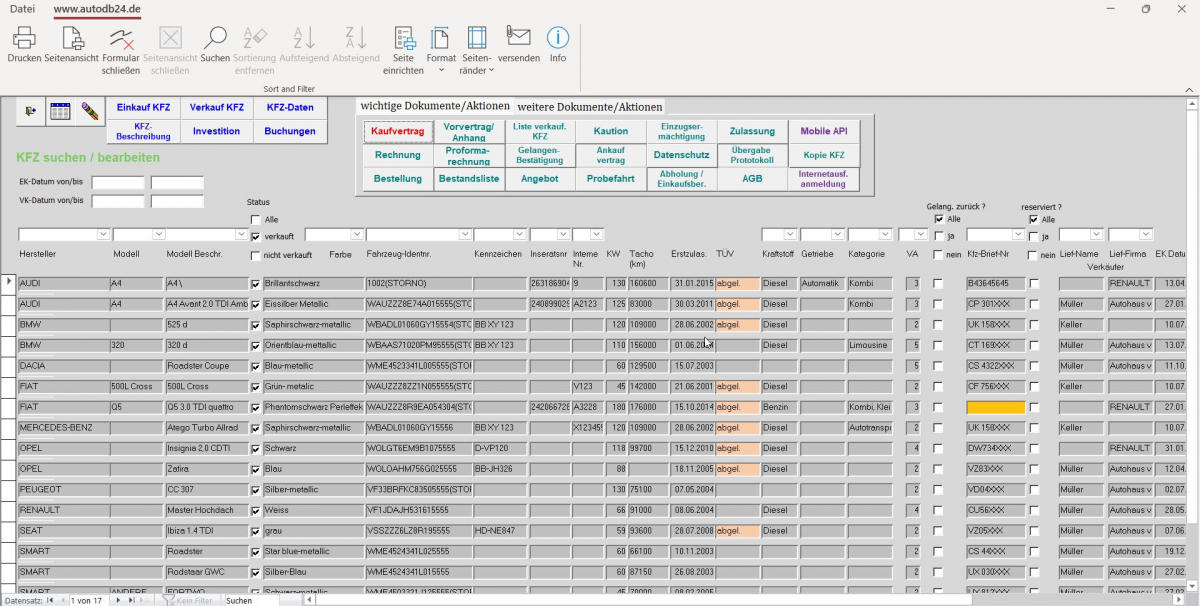
Task: Enable the Status Alle checkbox
Action: click(256, 220)
